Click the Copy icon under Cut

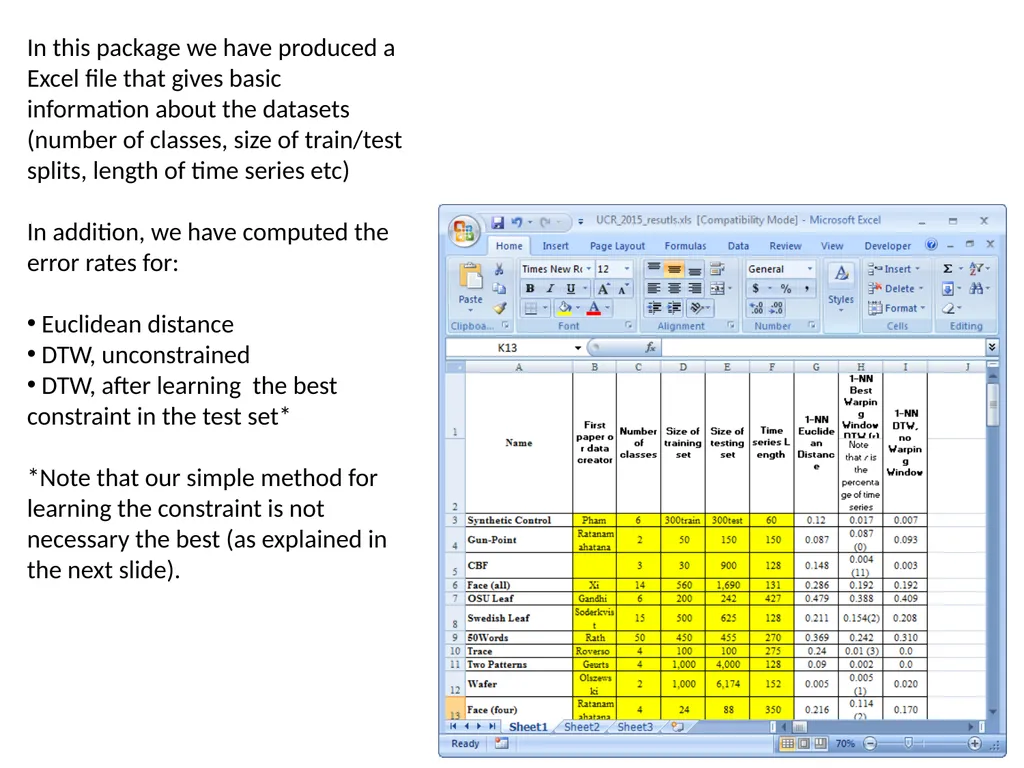(499, 288)
